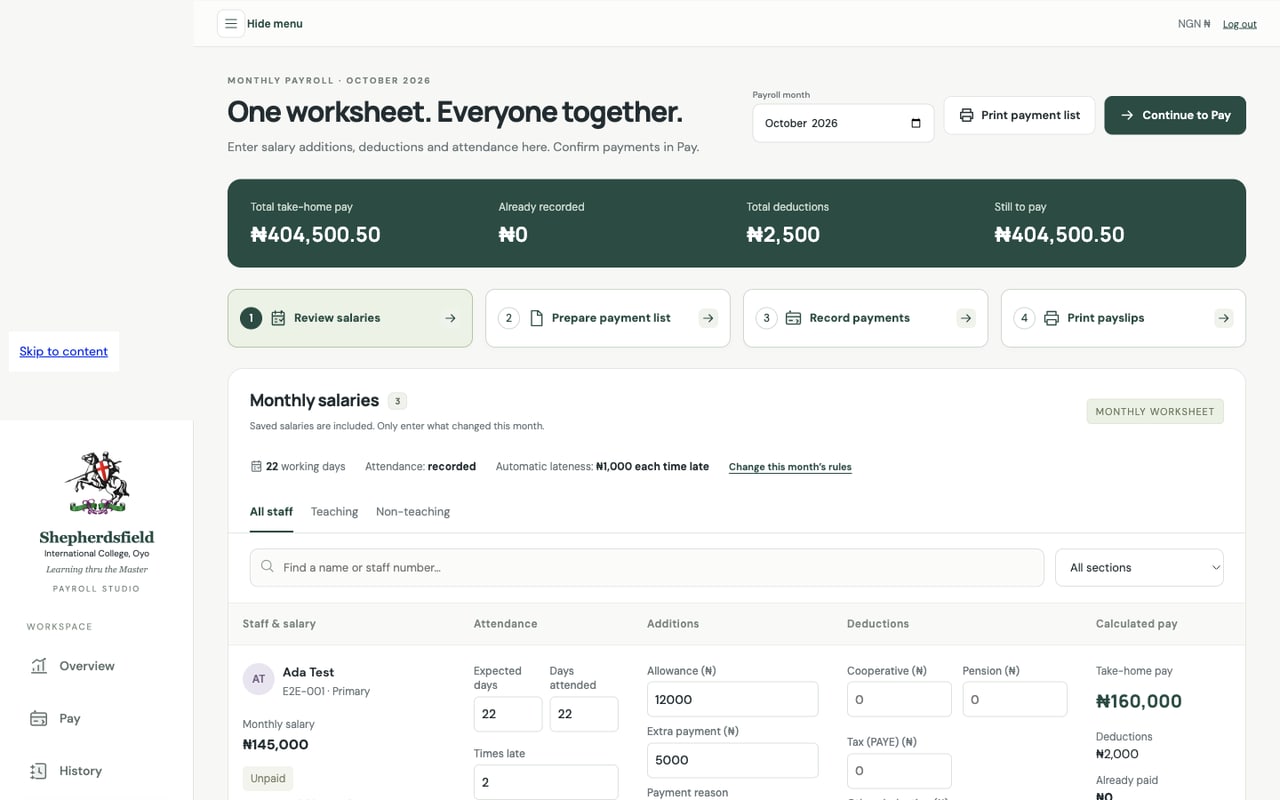Switch to the Teaching tab
Viewport: 1280px width, 800px height.
[334, 512]
